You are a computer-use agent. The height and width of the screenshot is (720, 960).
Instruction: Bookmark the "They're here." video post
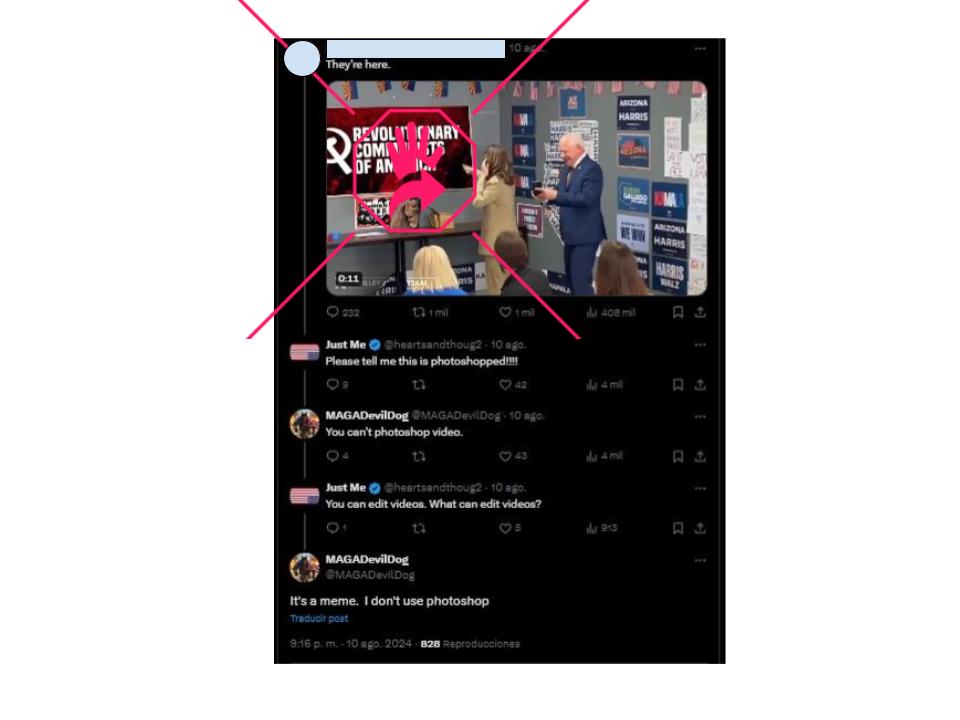678,312
